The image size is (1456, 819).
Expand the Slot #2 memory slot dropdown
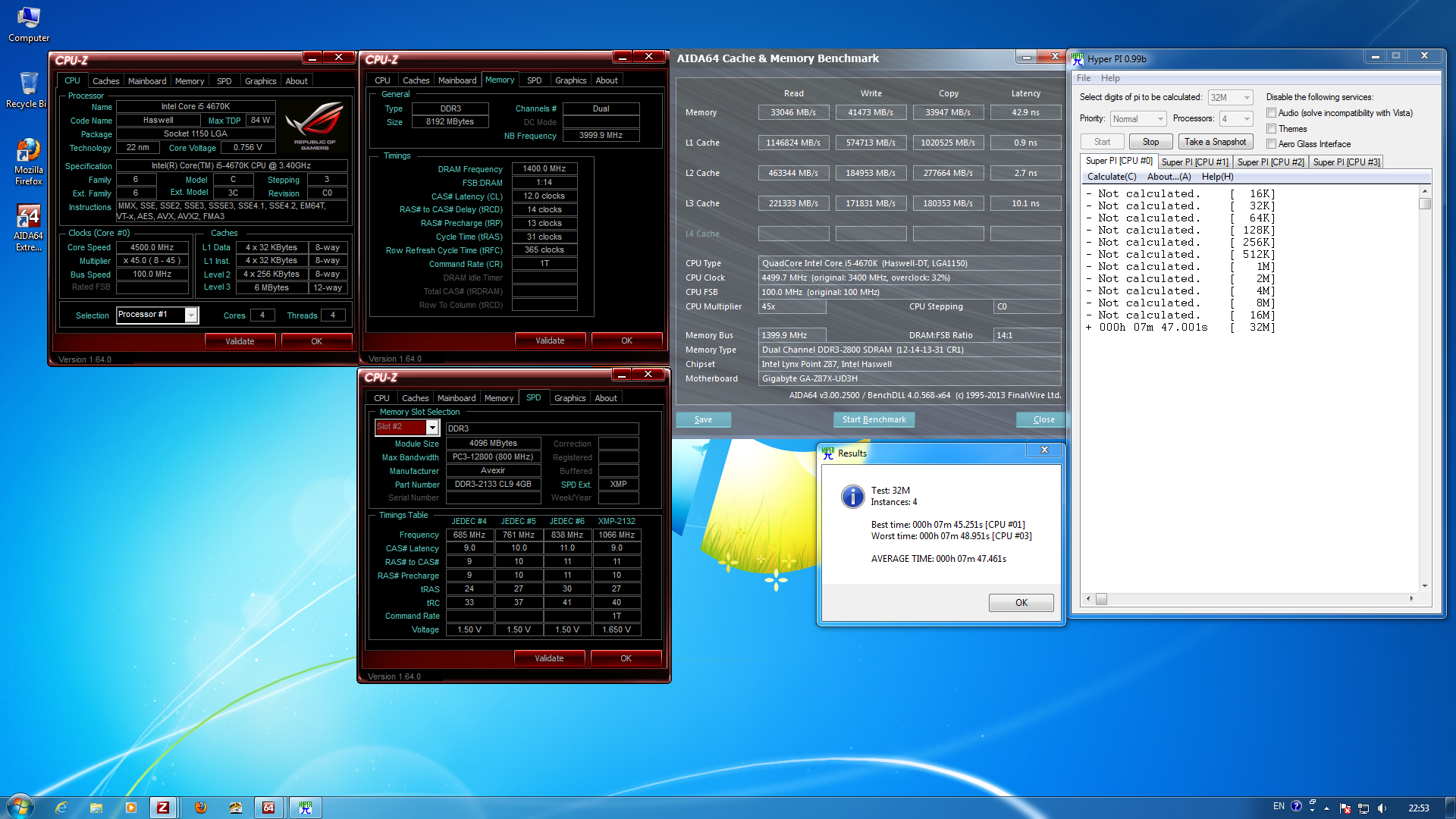432,428
